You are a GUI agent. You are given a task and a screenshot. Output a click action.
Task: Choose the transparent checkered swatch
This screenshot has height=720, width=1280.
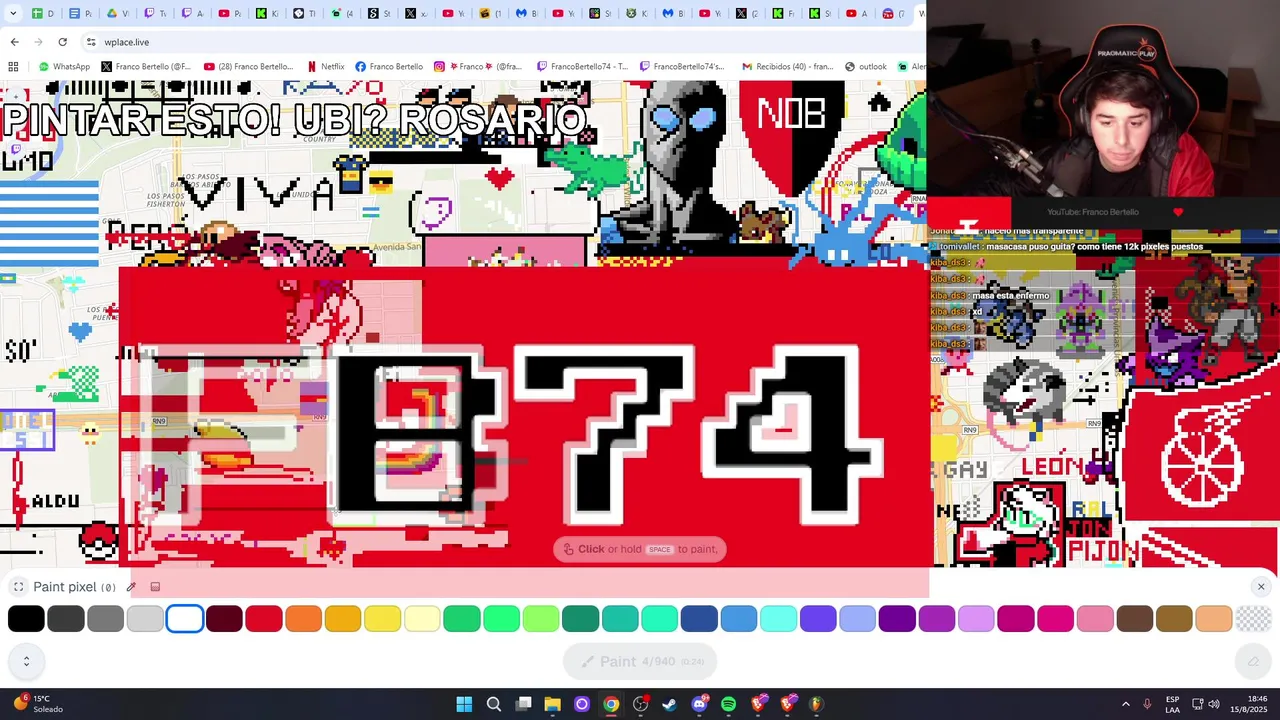1253,619
